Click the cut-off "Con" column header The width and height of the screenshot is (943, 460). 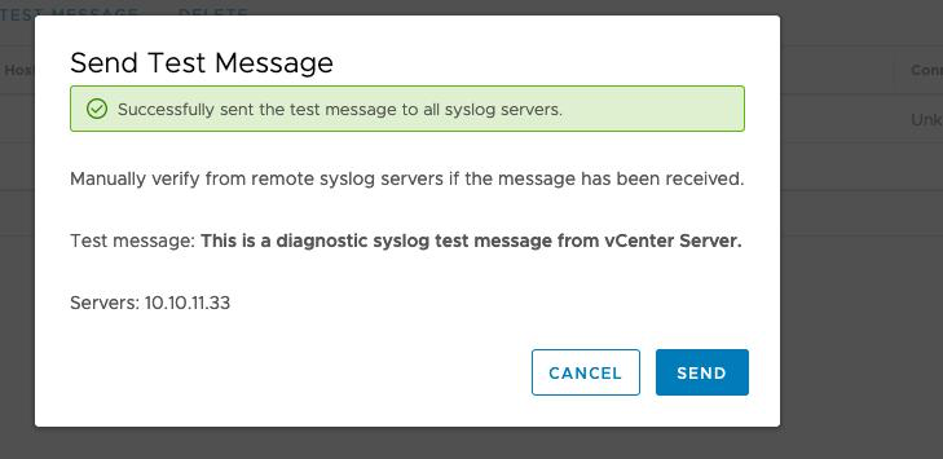tap(926, 71)
